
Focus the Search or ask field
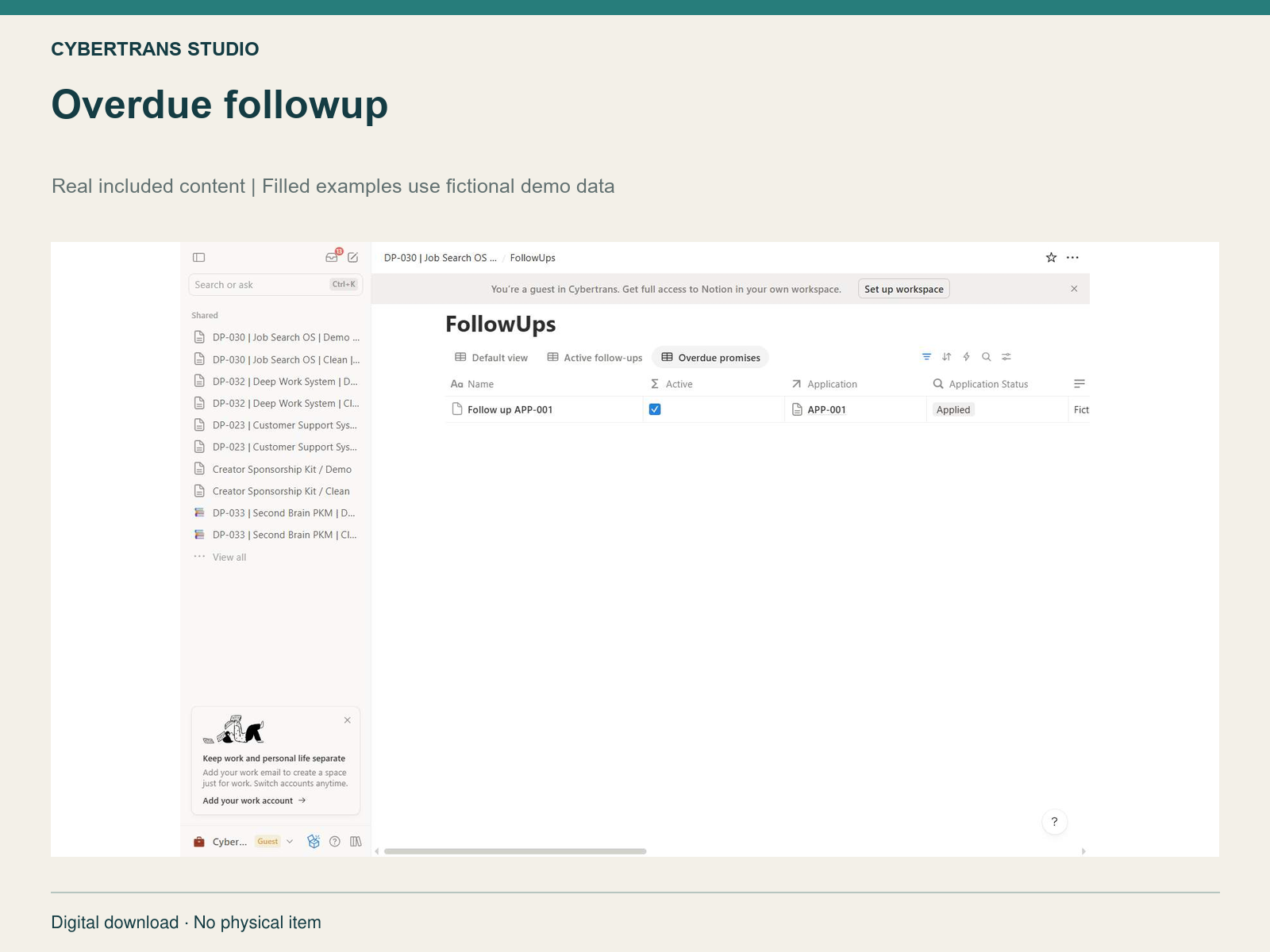point(275,285)
